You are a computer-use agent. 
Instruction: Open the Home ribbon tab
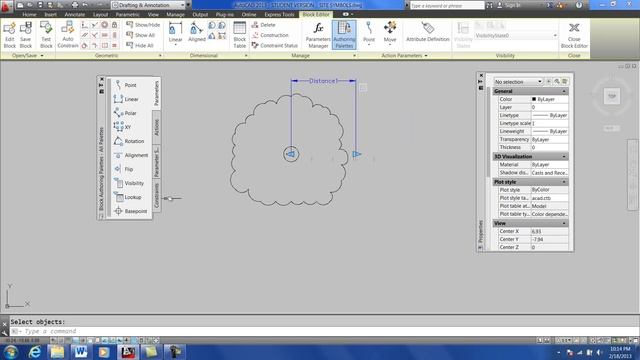coord(29,14)
